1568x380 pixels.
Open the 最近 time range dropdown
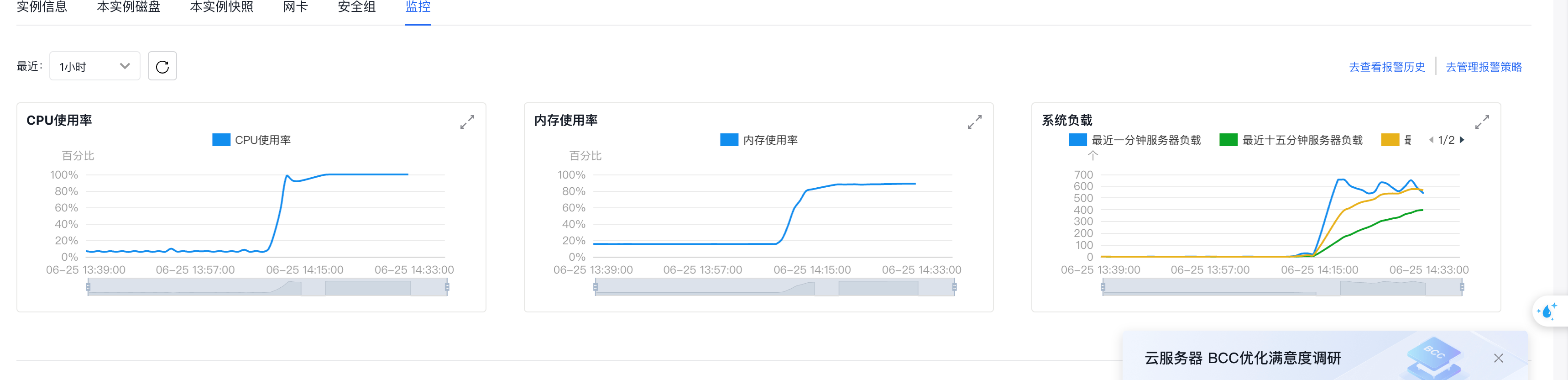pyautogui.click(x=94, y=66)
